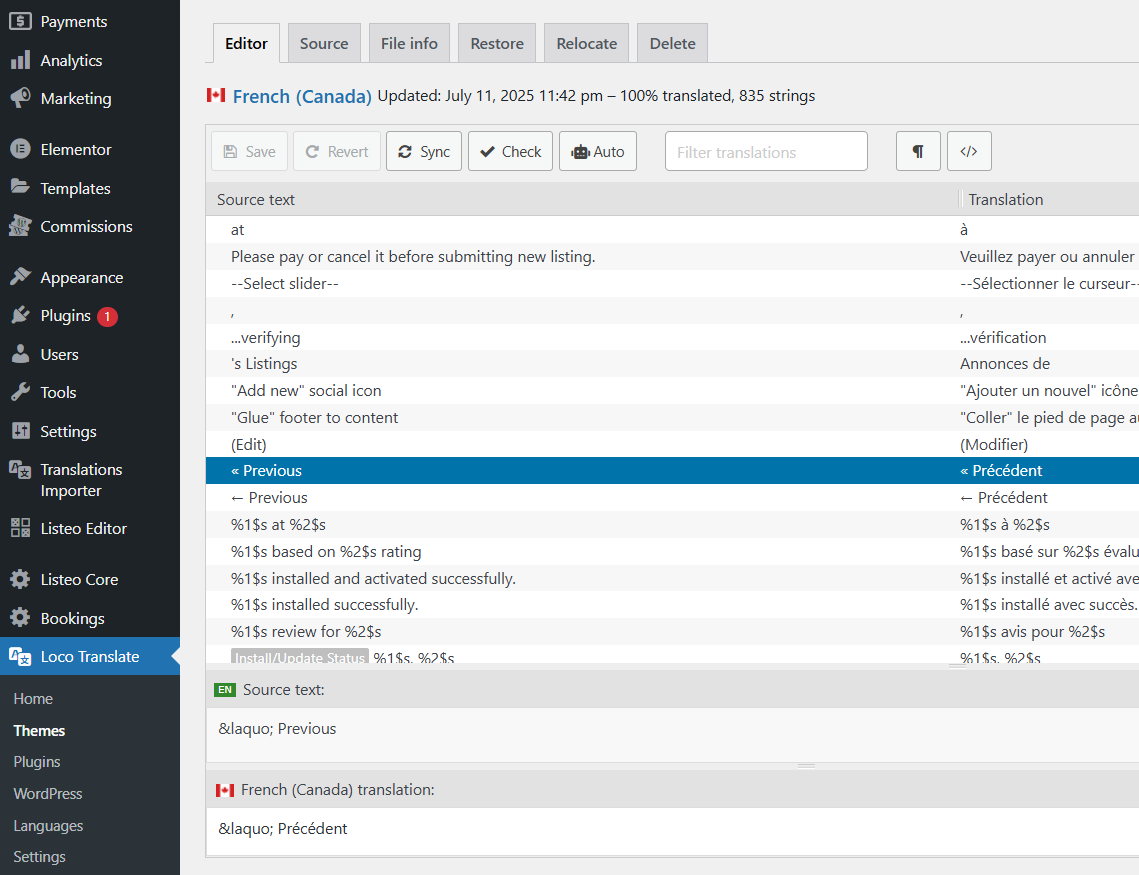Open the Relocate tab
Image resolution: width=1139 pixels, height=875 pixels.
coord(586,44)
